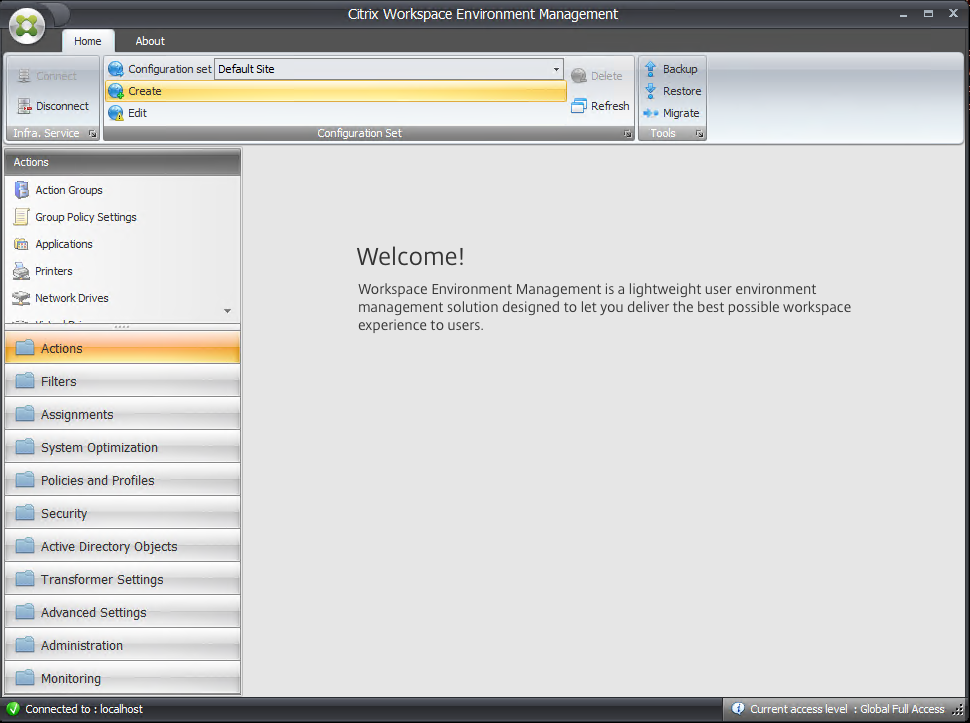
Task: Open the Action Groups section
Action: tap(68, 190)
